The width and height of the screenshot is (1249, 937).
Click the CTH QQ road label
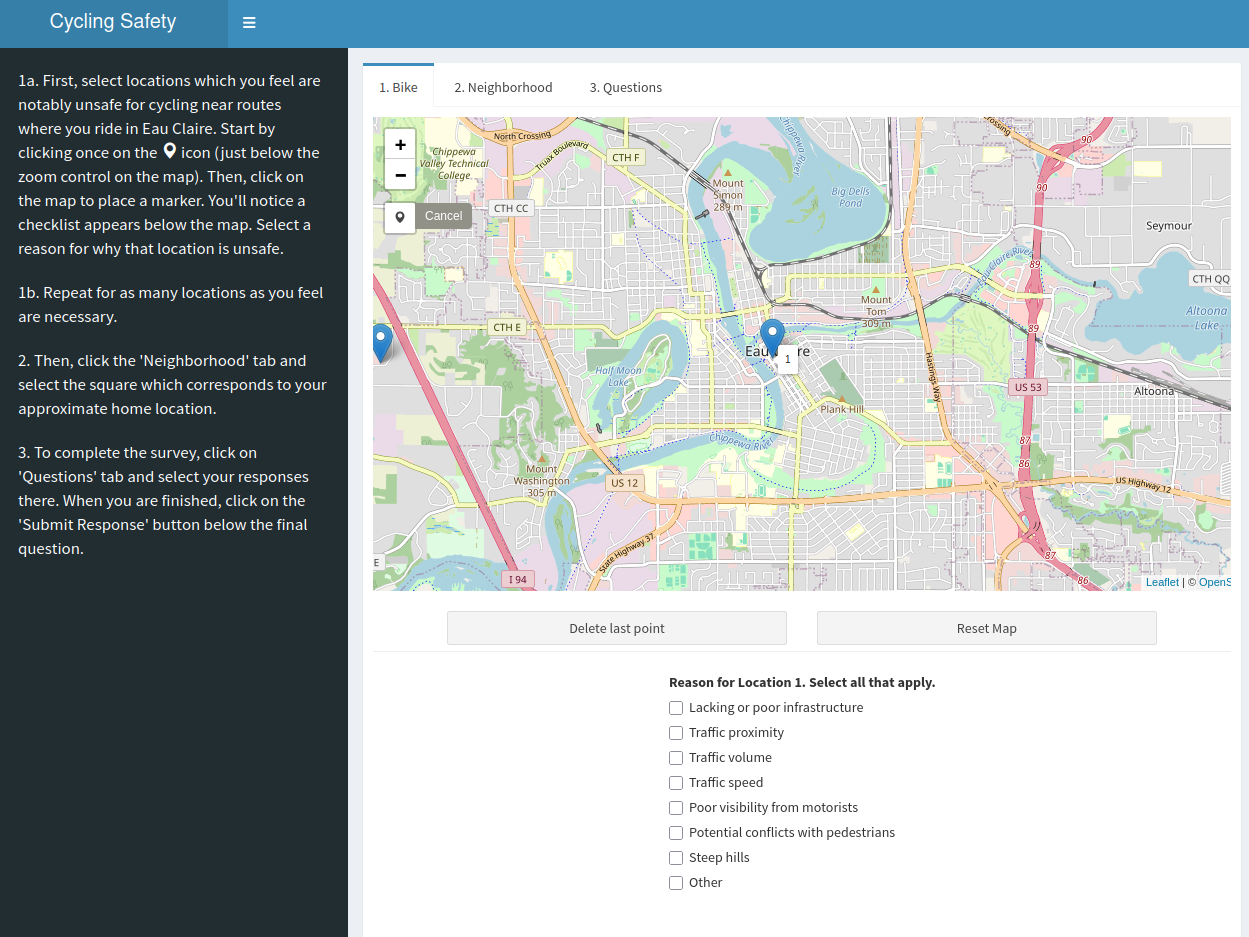[1210, 279]
